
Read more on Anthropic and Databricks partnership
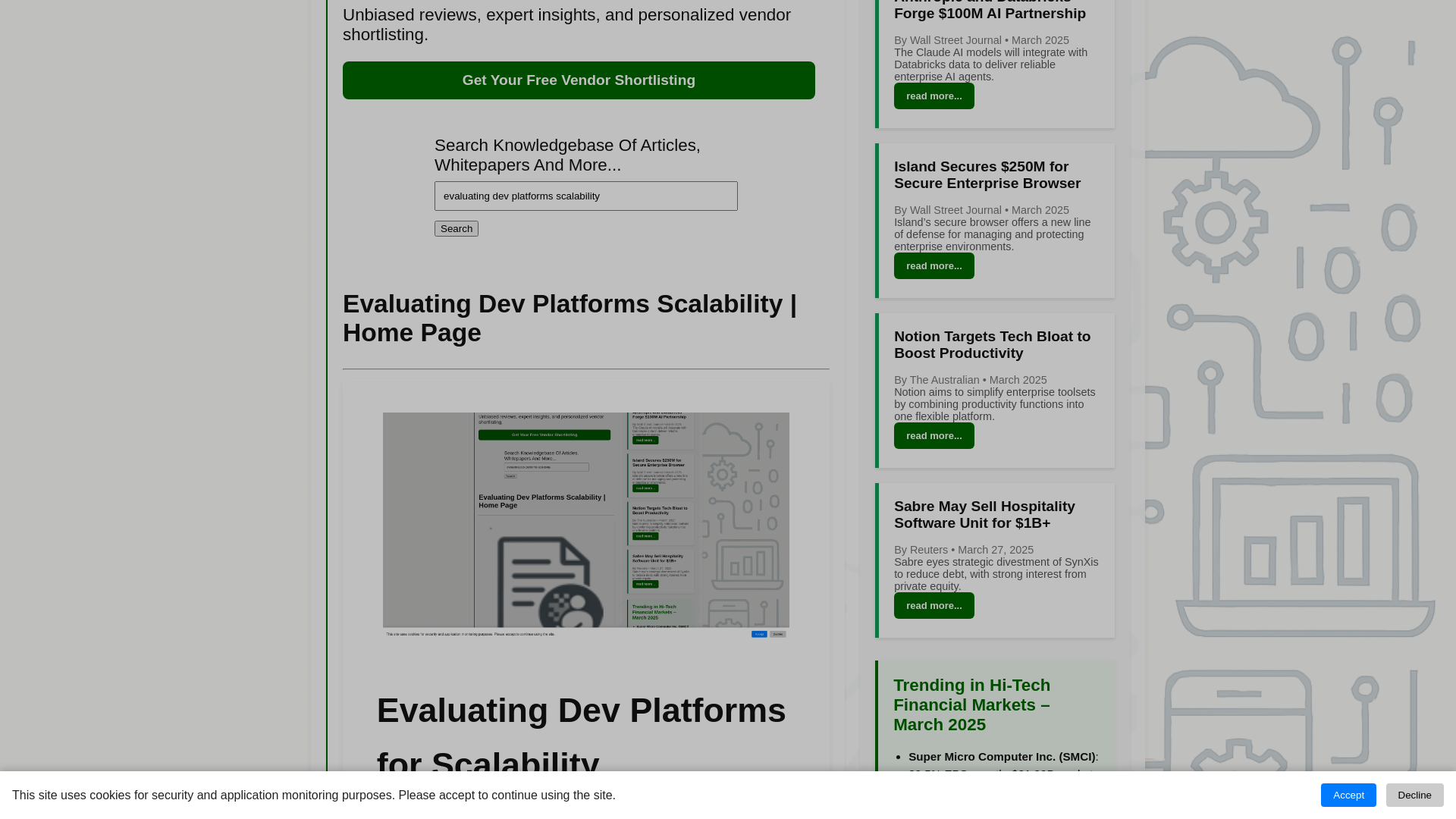934,96
